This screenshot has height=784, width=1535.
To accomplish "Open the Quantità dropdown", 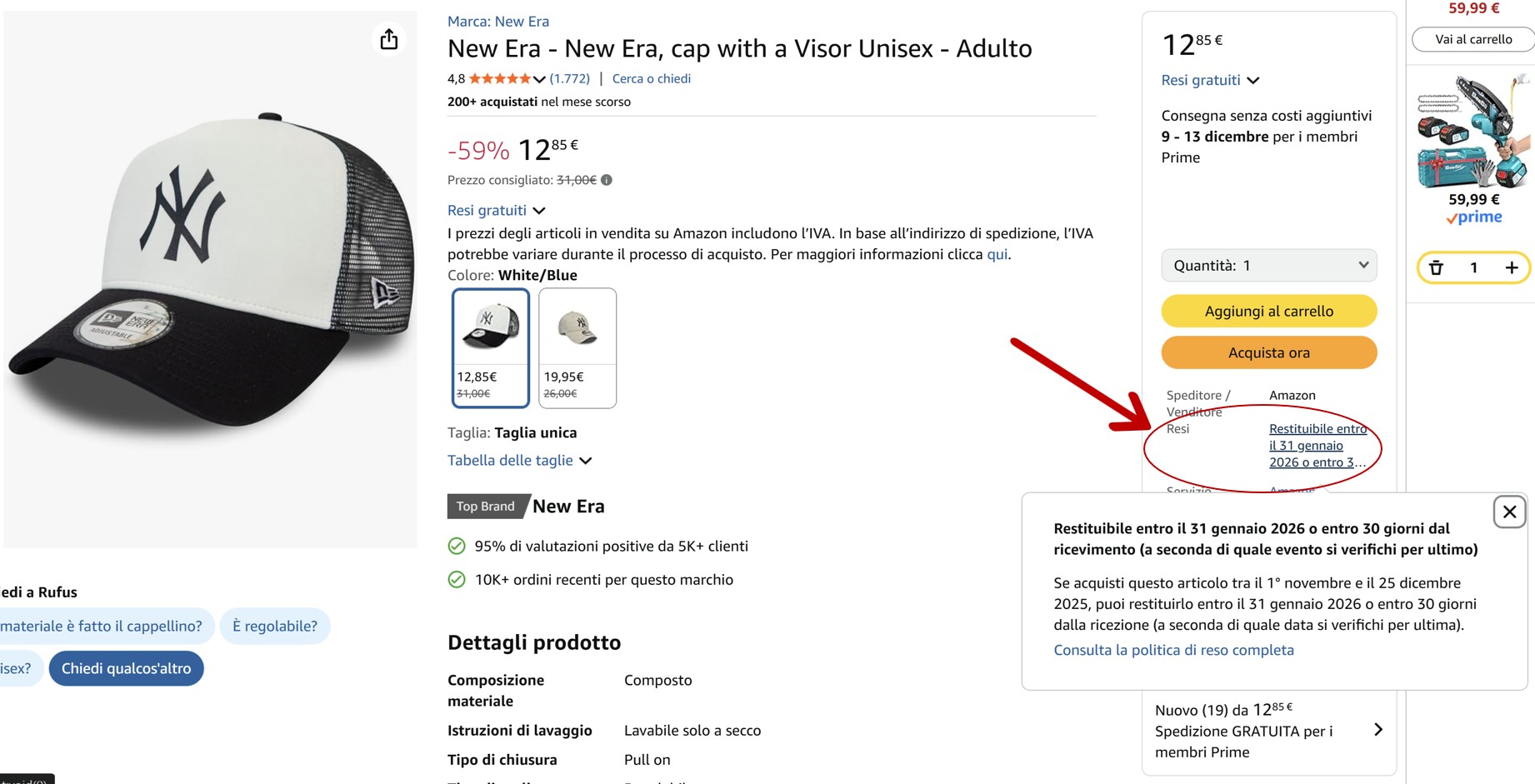I will click(1268, 266).
